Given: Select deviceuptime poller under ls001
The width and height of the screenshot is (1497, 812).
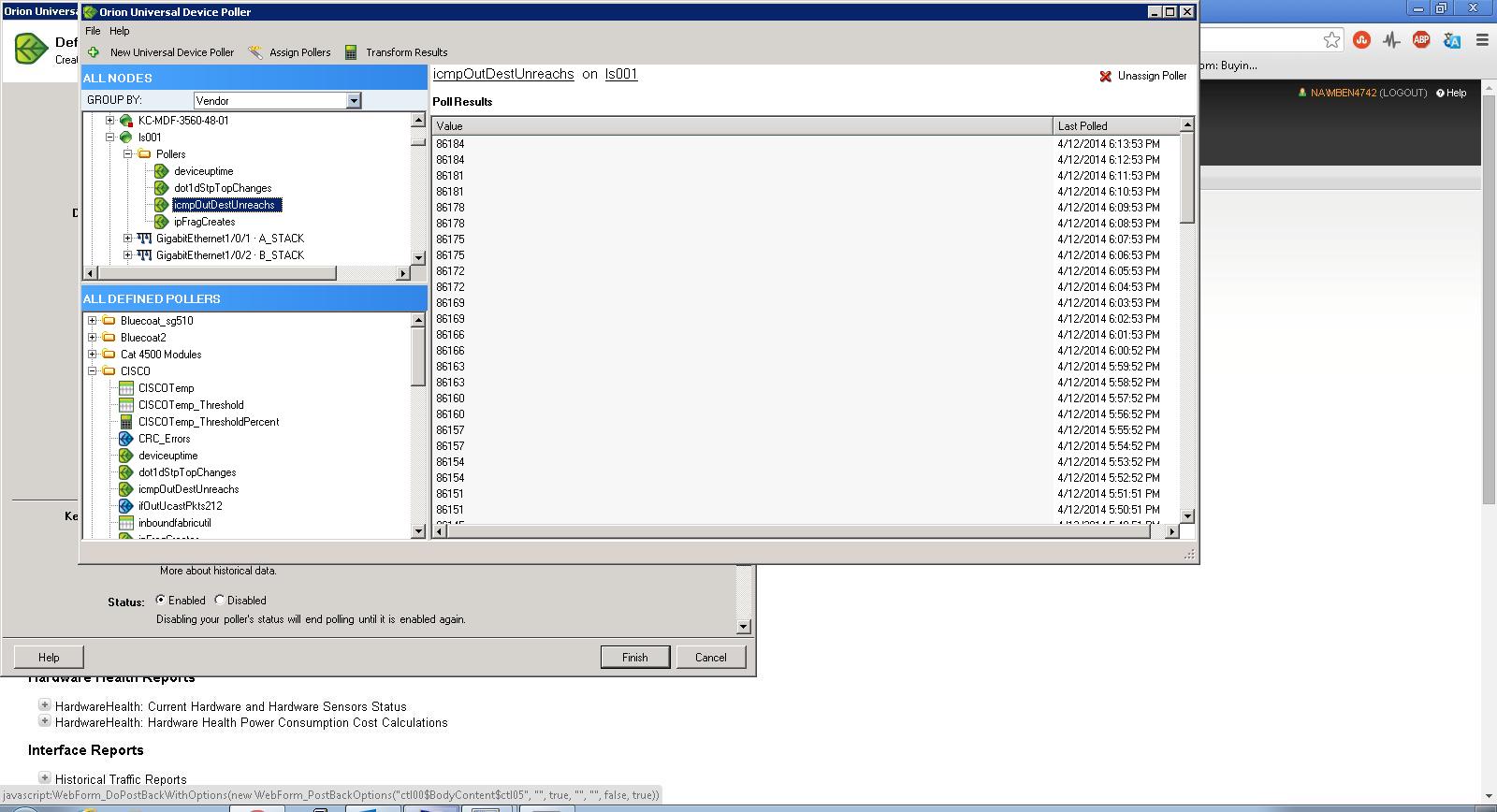Looking at the screenshot, I should 203,171.
